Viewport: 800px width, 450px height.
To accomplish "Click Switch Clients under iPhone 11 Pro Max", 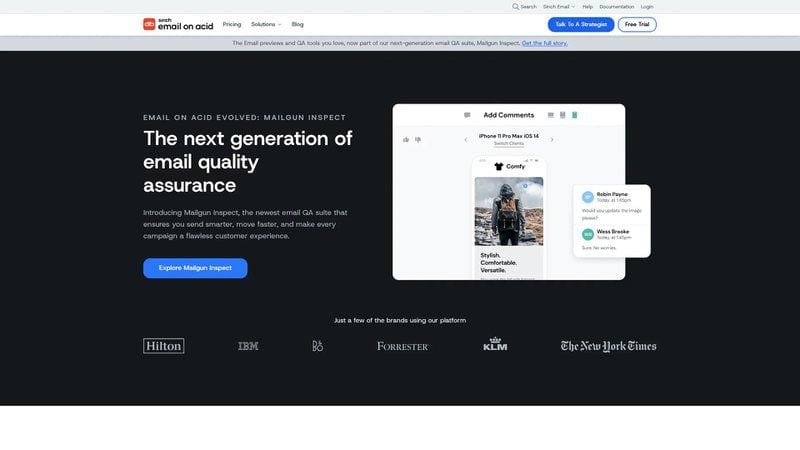I will (x=509, y=143).
